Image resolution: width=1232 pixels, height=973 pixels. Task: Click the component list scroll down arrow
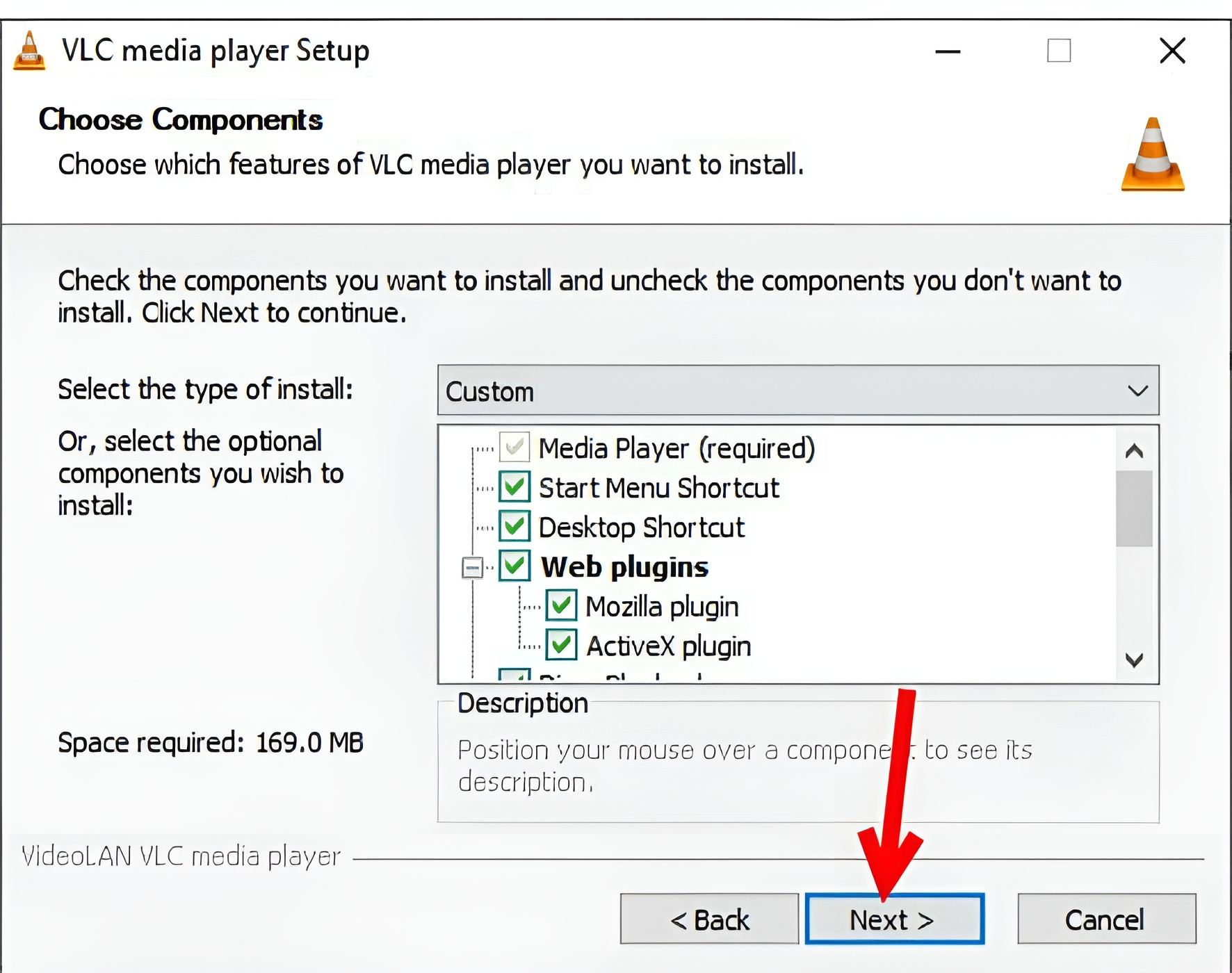point(1134,660)
